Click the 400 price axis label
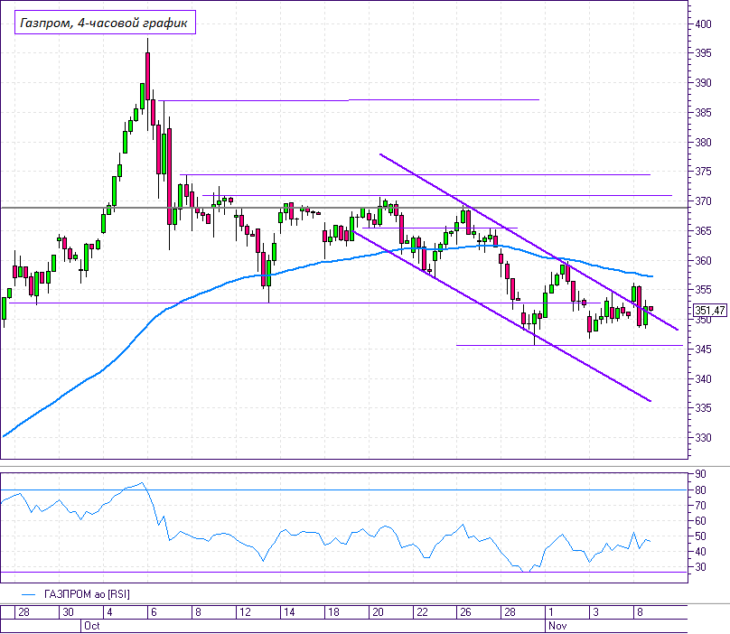Viewport: 730px width, 634px height. (703, 24)
